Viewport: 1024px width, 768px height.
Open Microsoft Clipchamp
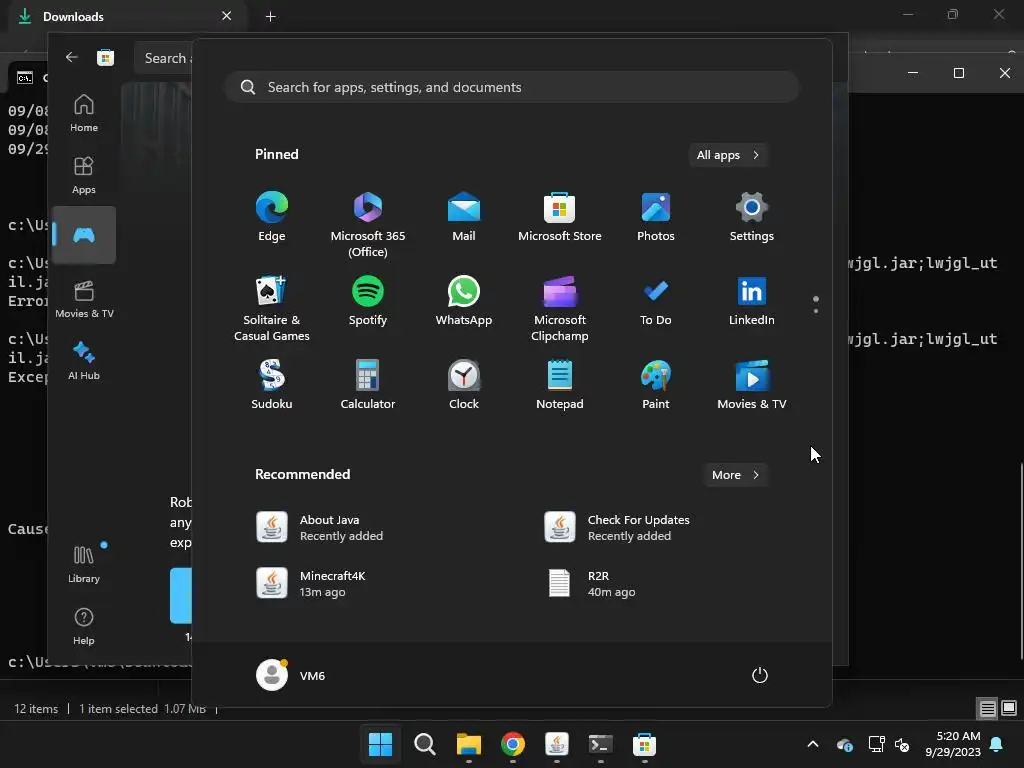pyautogui.click(x=560, y=309)
